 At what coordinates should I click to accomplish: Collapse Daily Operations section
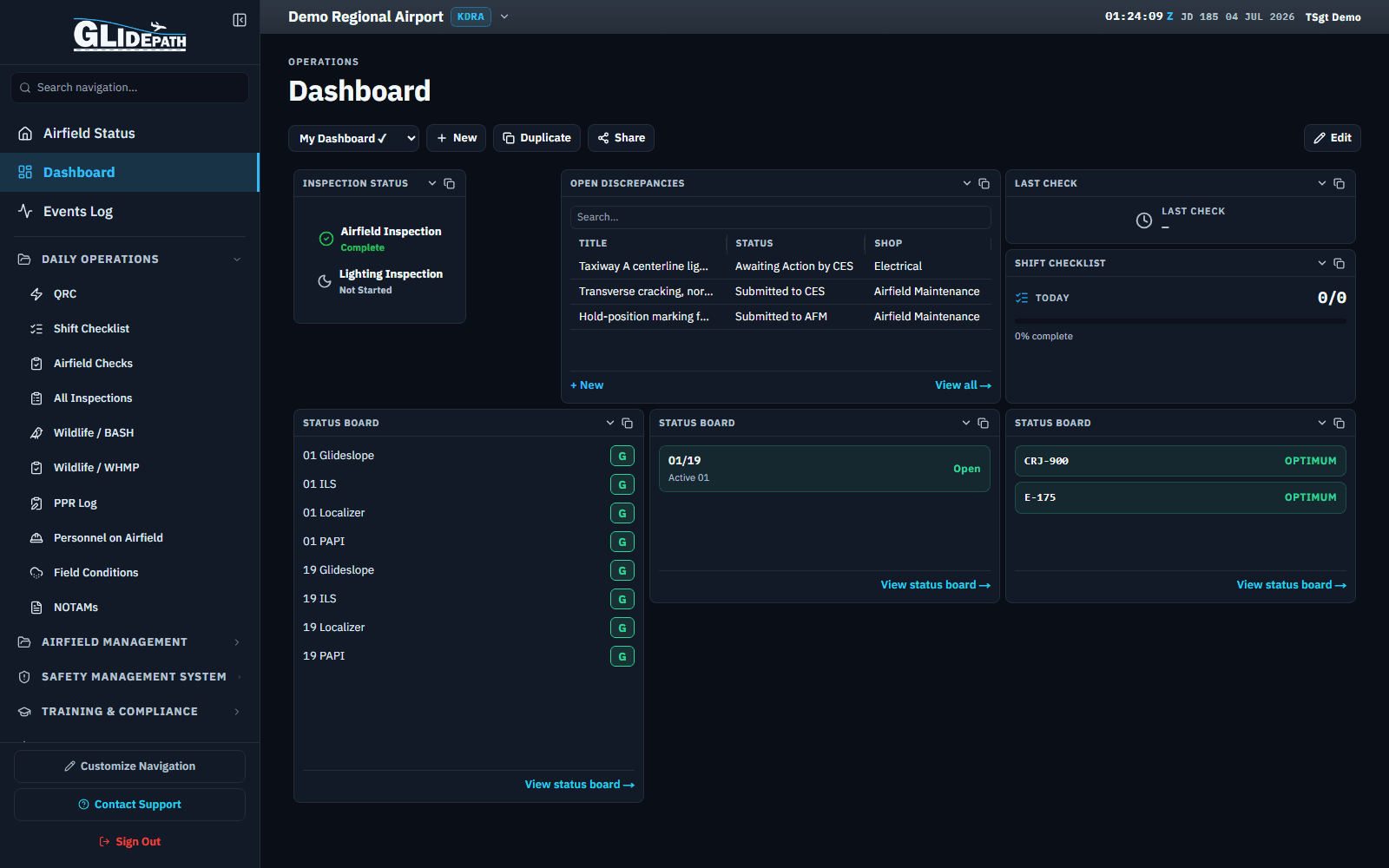tap(129, 259)
